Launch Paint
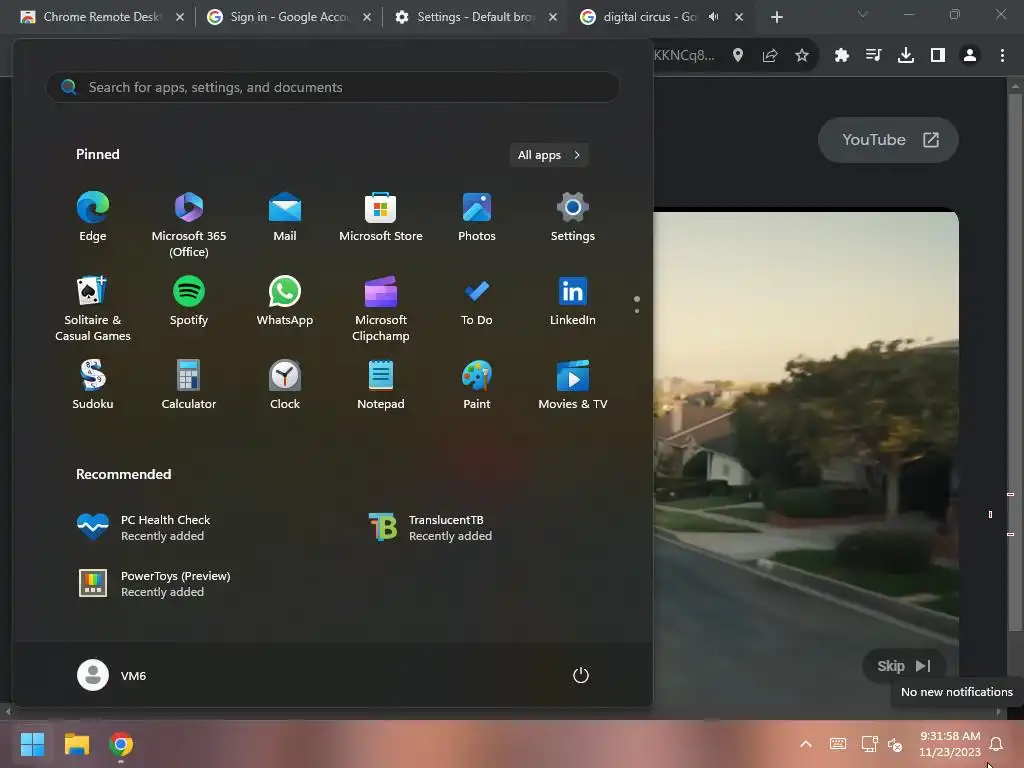The height and width of the screenshot is (768, 1024). tap(477, 385)
